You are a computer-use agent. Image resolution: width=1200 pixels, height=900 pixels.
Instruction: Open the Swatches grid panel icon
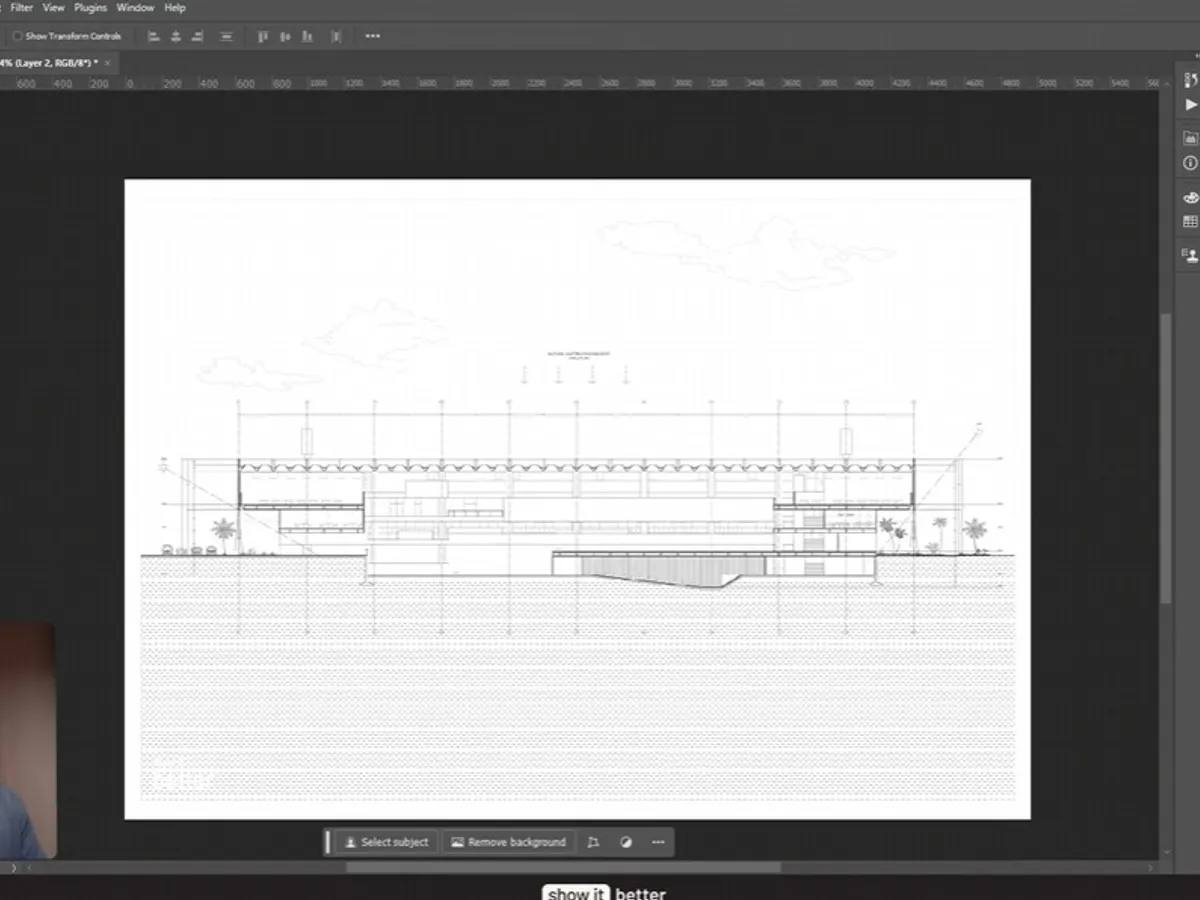(x=1190, y=221)
